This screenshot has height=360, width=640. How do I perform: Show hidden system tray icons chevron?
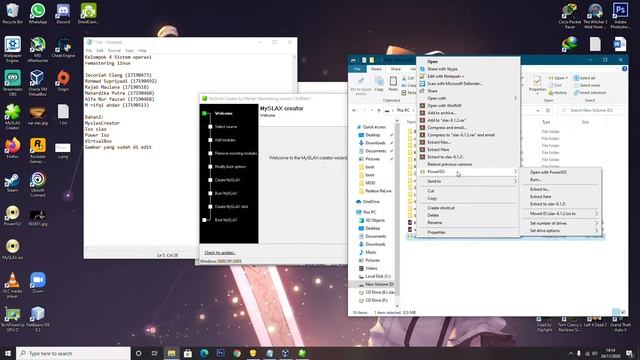[x=571, y=353]
